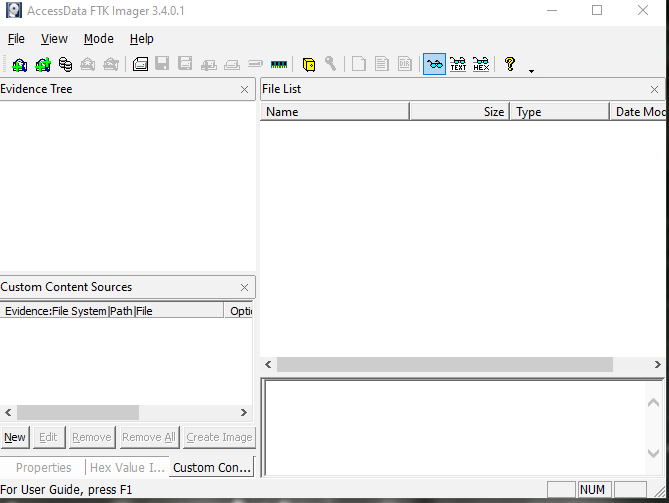Image resolution: width=669 pixels, height=503 pixels.
Task: Switch to the Hex Value Interpreter tab
Action: 127,468
